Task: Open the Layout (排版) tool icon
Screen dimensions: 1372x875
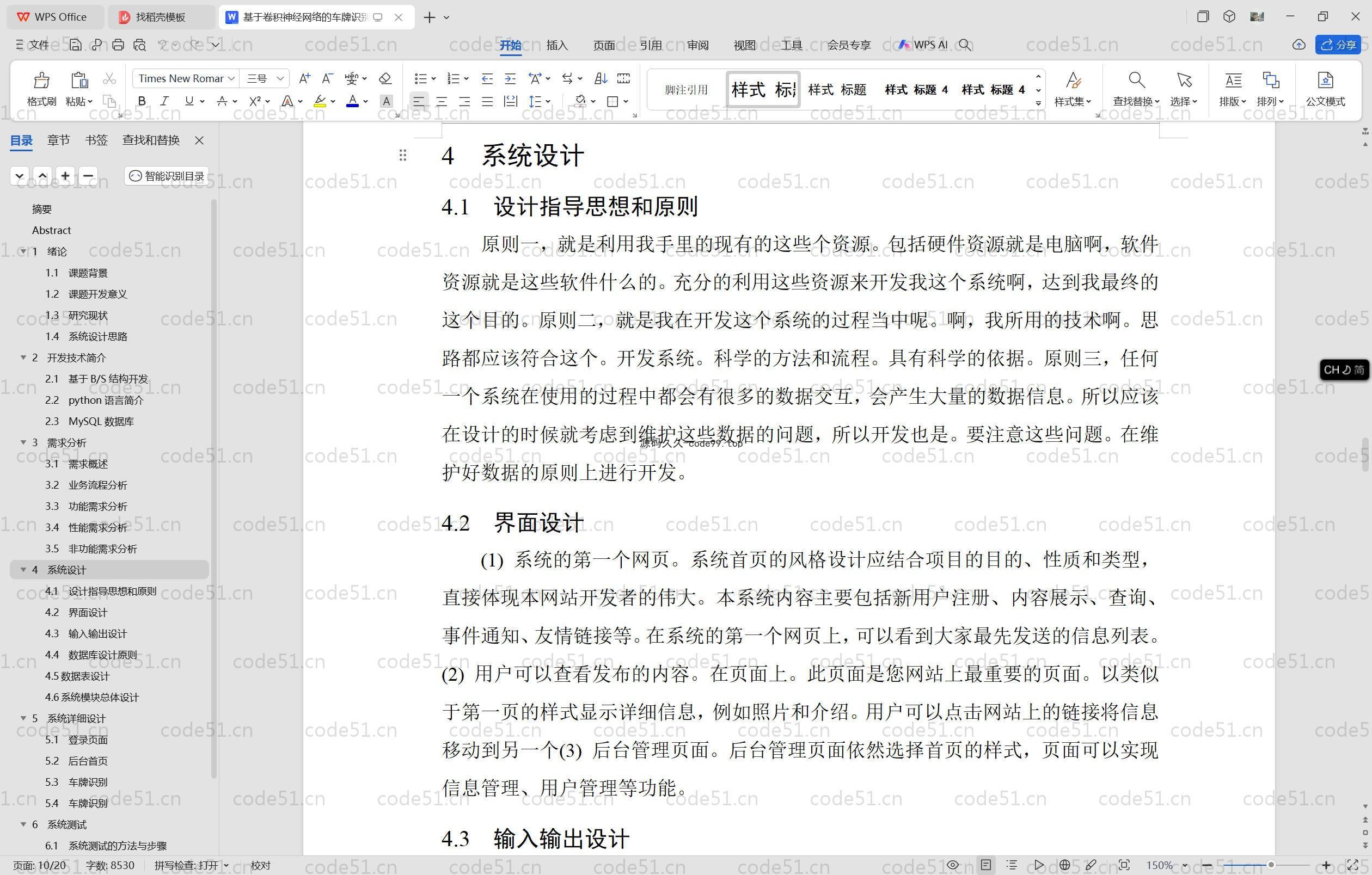Action: click(x=1233, y=81)
